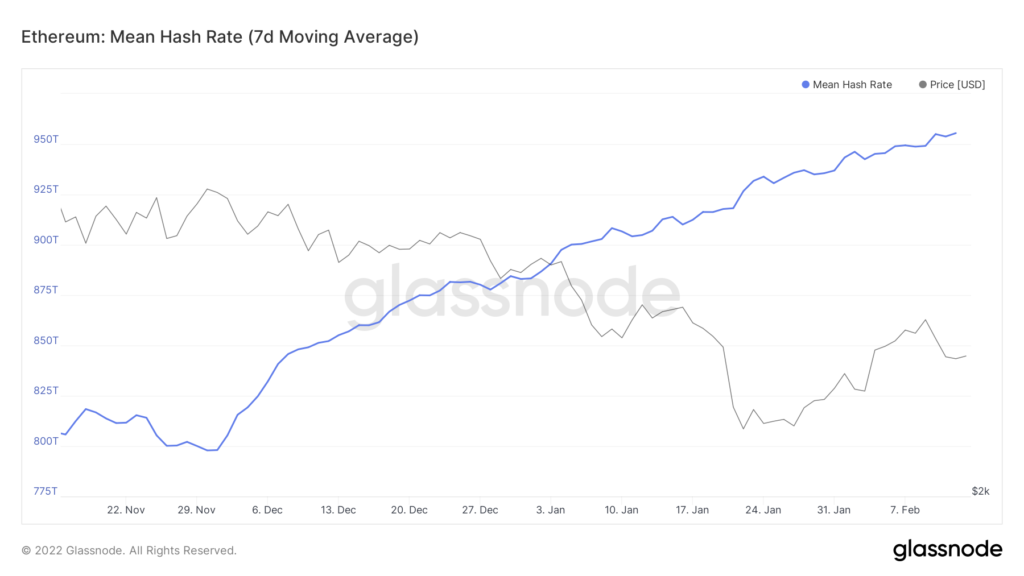Click the 800T y-axis label

pyautogui.click(x=47, y=441)
